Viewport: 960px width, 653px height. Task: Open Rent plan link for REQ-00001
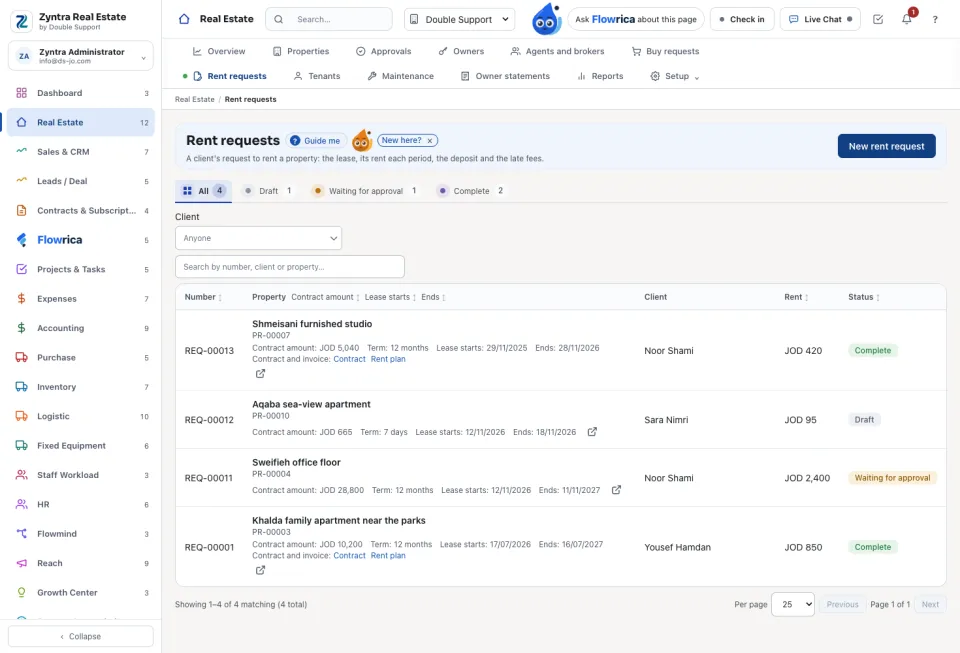click(388, 556)
